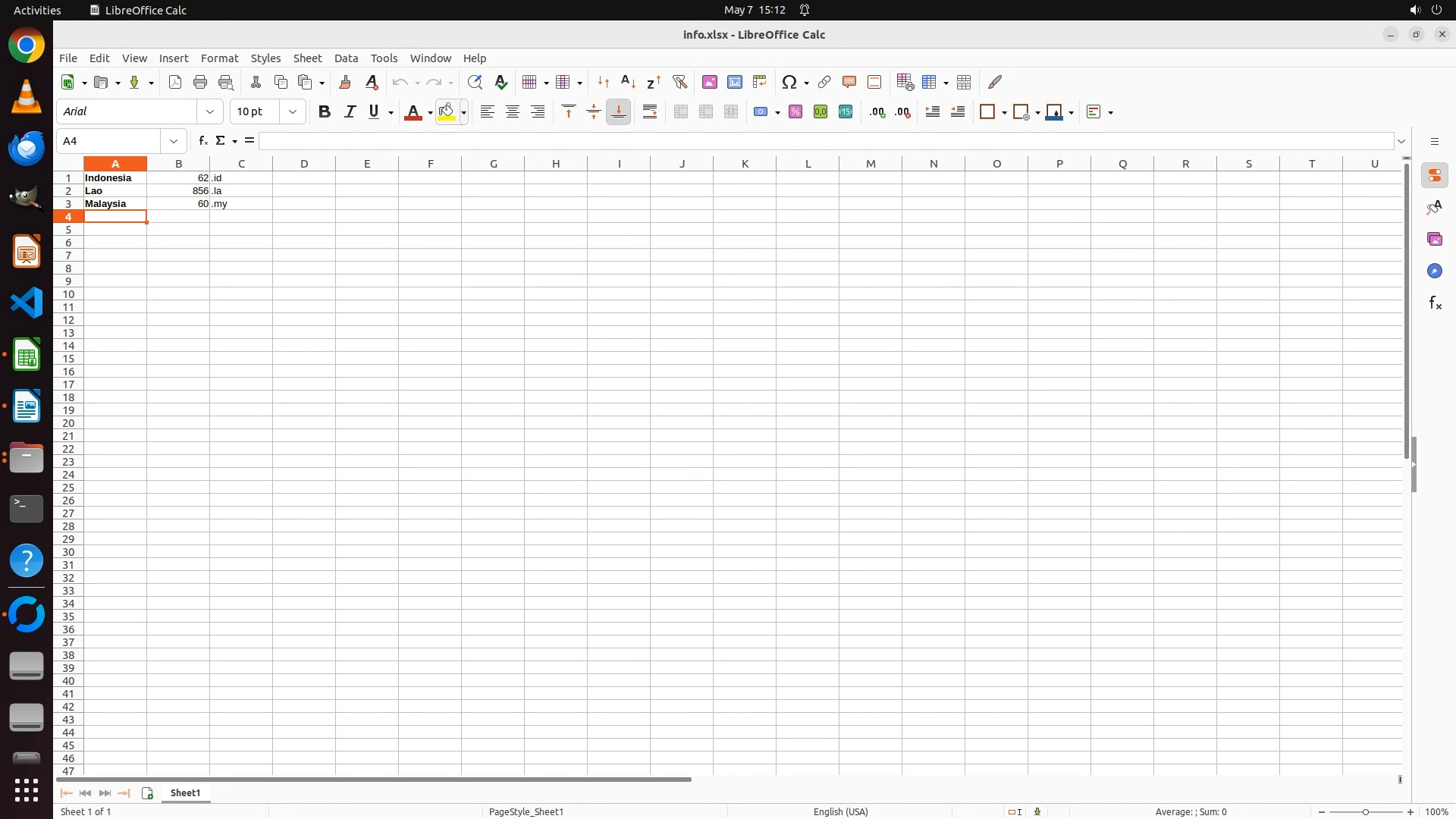Click the Sort Ascending icon
Viewport: 1456px width, 819px height.
[x=628, y=82]
